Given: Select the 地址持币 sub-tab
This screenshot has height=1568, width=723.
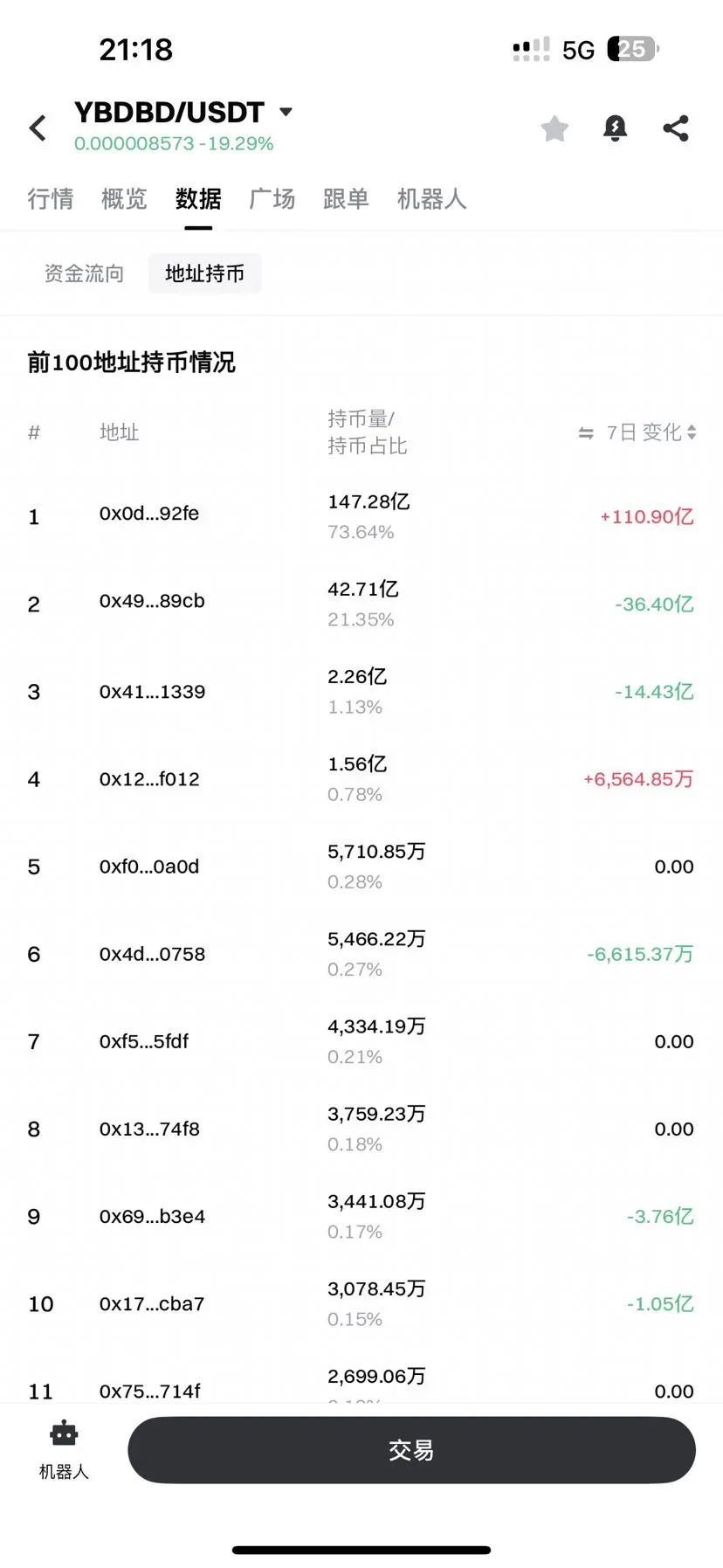Looking at the screenshot, I should (205, 273).
